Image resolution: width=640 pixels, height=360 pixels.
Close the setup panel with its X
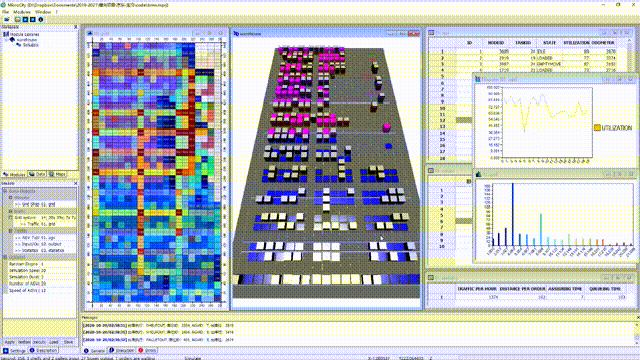[76, 183]
